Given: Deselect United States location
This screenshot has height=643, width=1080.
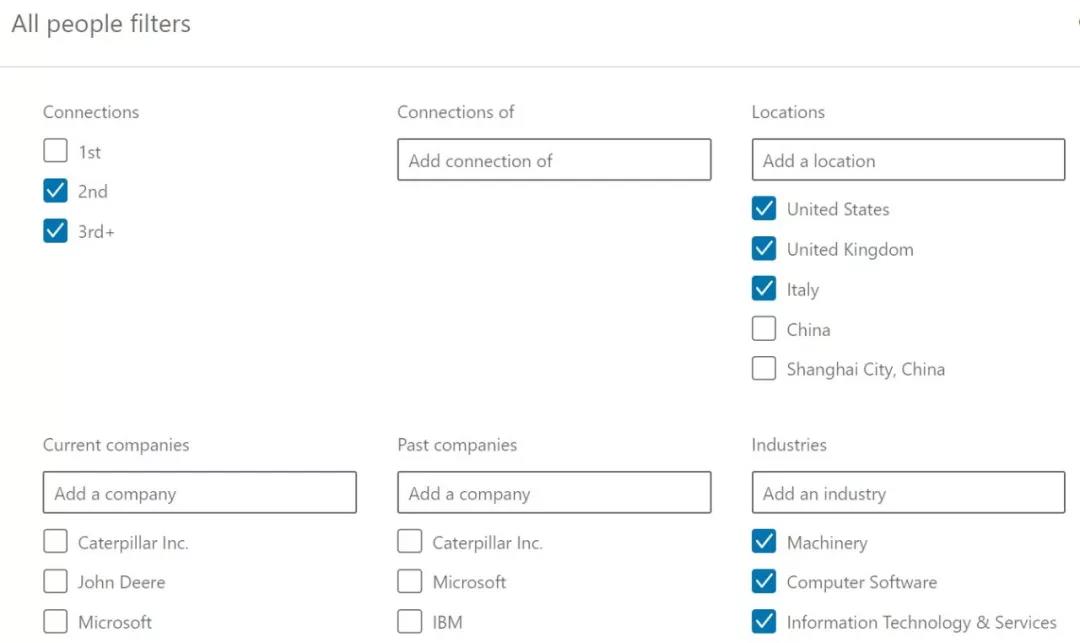Looking at the screenshot, I should [x=764, y=209].
